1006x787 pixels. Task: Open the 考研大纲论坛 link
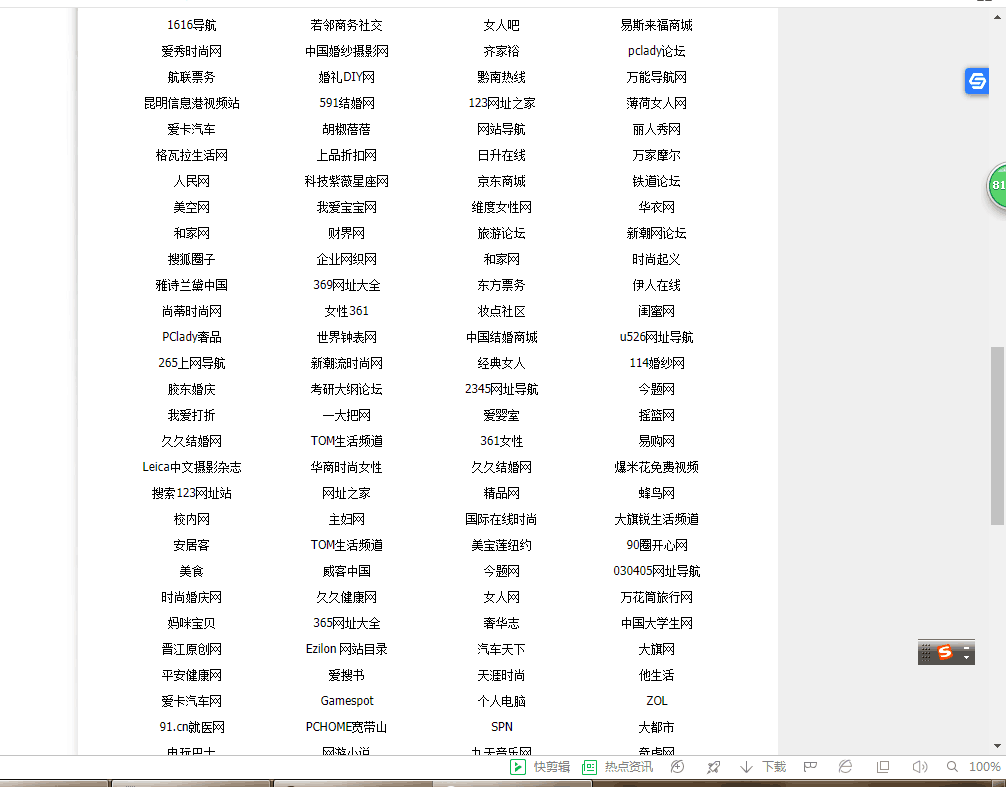pos(346,389)
